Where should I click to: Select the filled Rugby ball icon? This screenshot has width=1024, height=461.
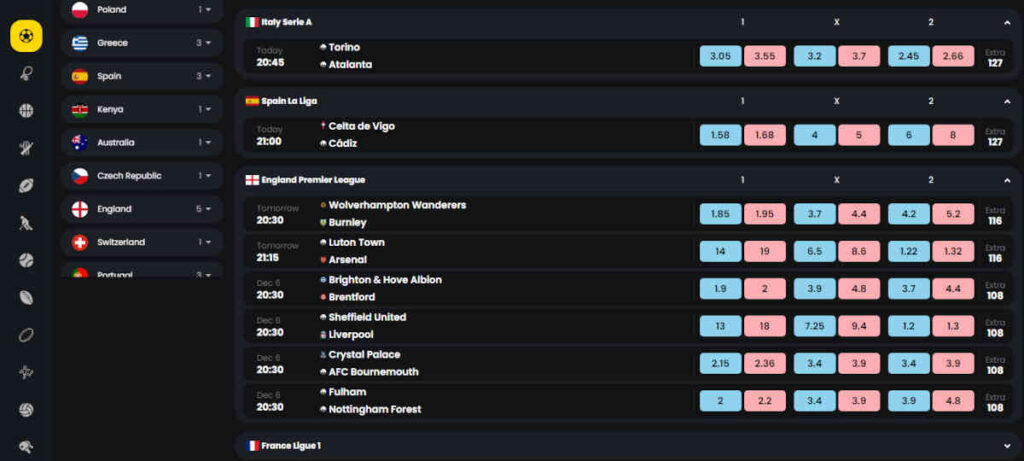26,298
